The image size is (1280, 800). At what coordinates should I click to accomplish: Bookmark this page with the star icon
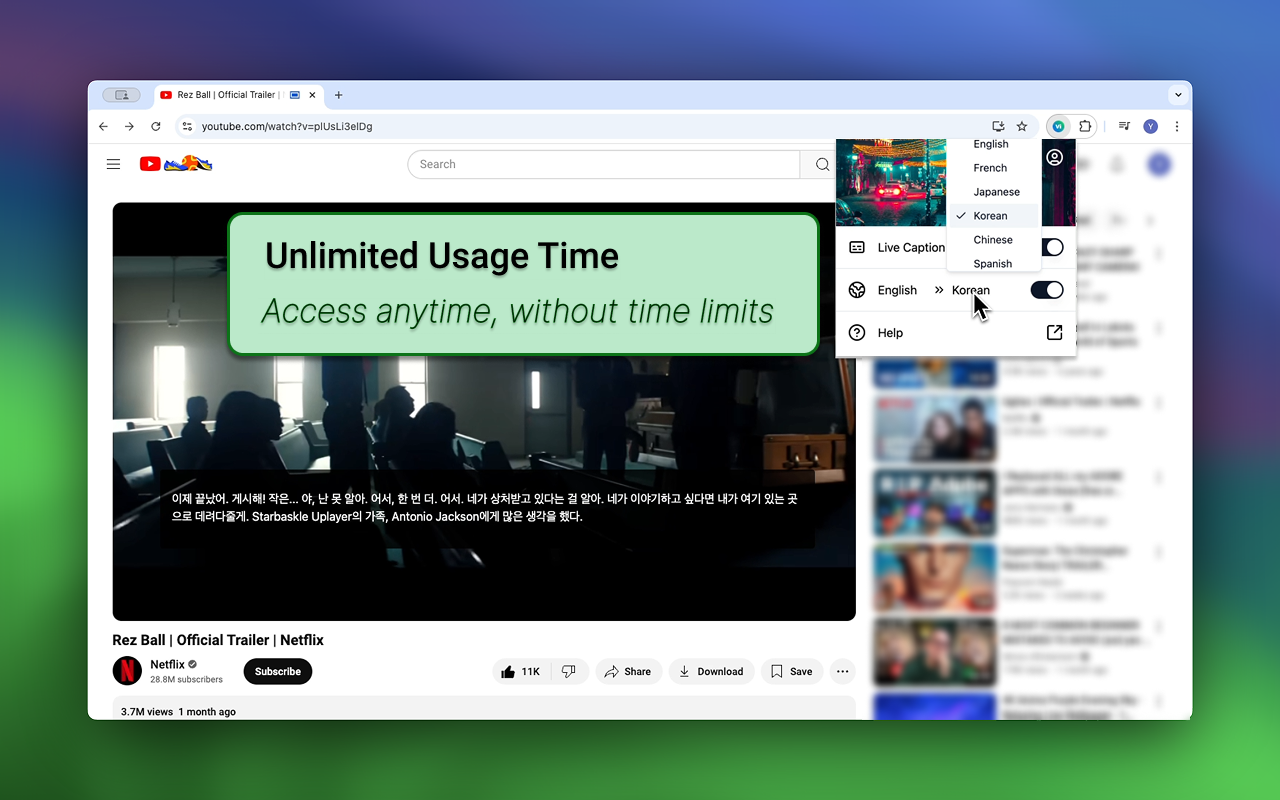[1022, 127]
